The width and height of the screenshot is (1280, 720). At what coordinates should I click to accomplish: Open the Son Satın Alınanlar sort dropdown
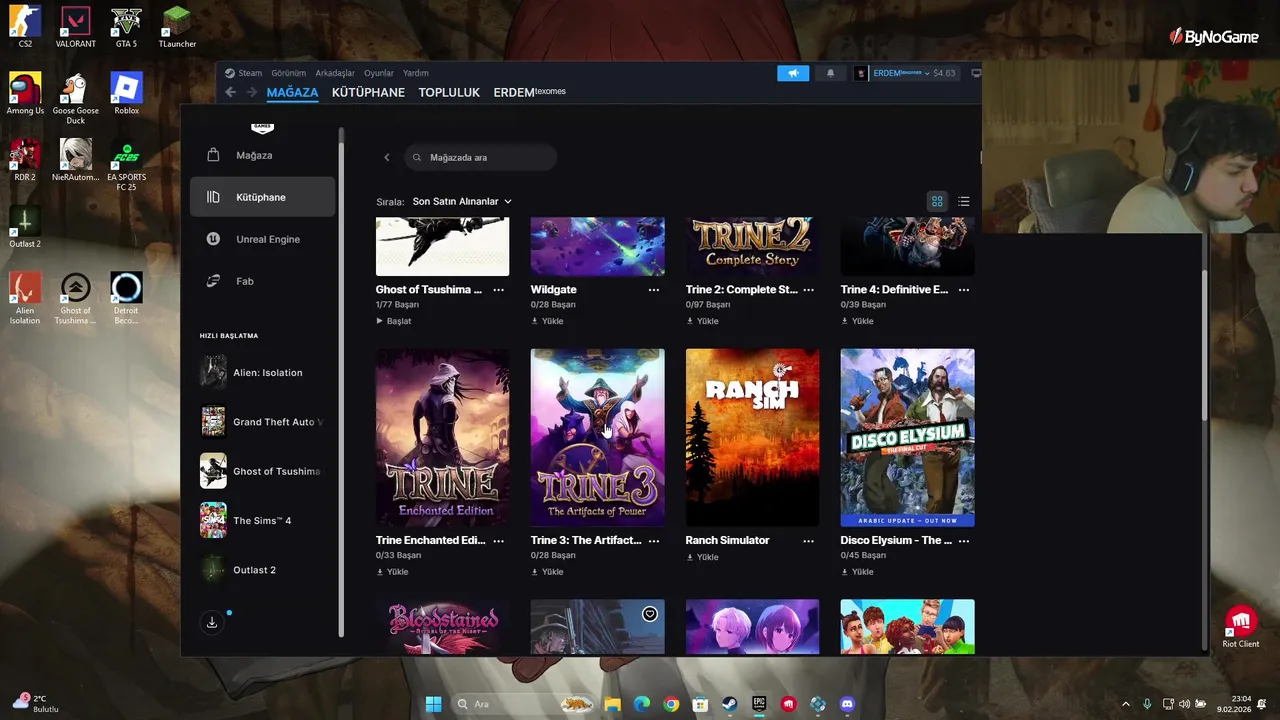coord(462,201)
